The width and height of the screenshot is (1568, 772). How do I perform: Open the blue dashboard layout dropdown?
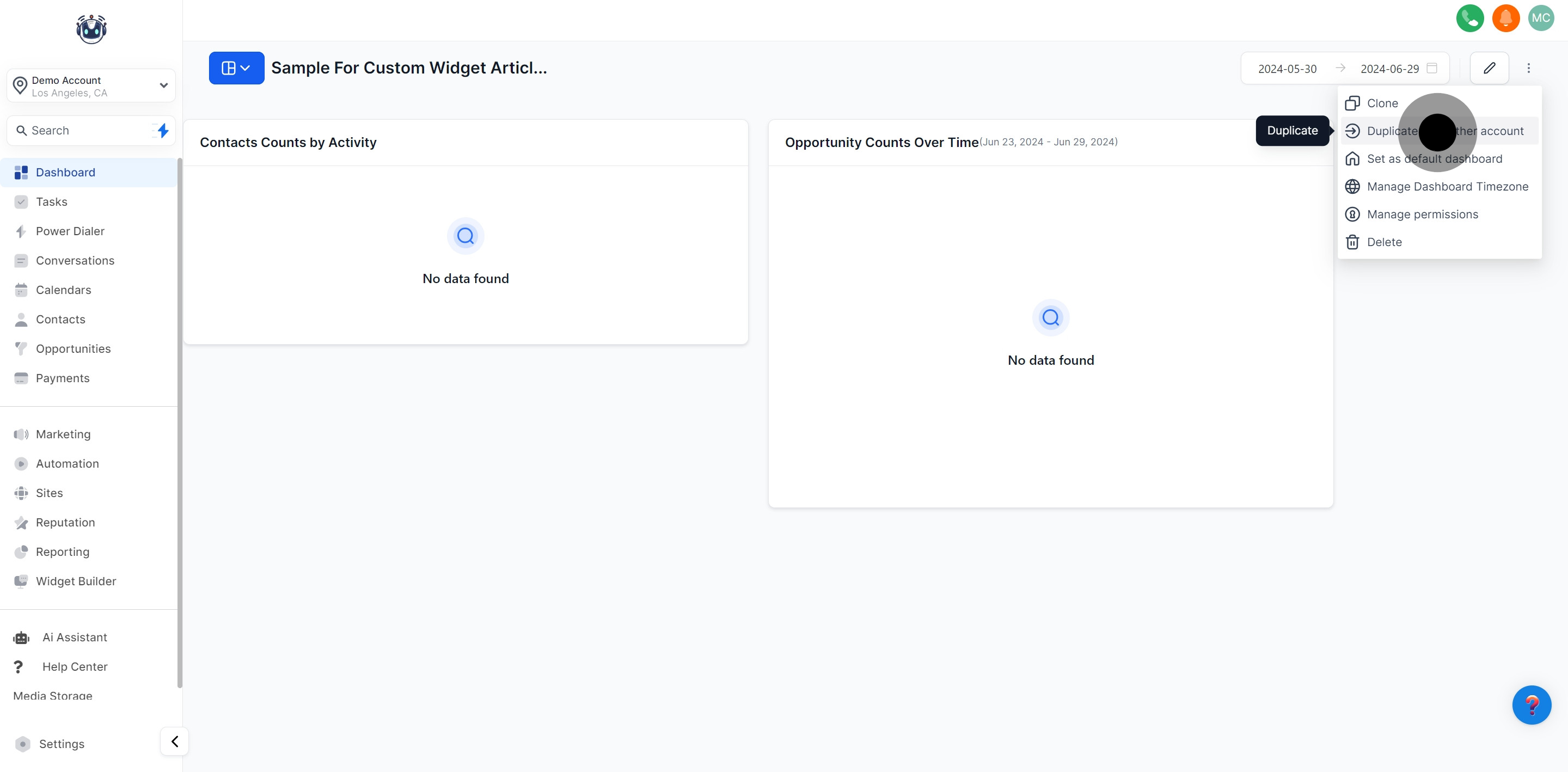click(x=236, y=68)
